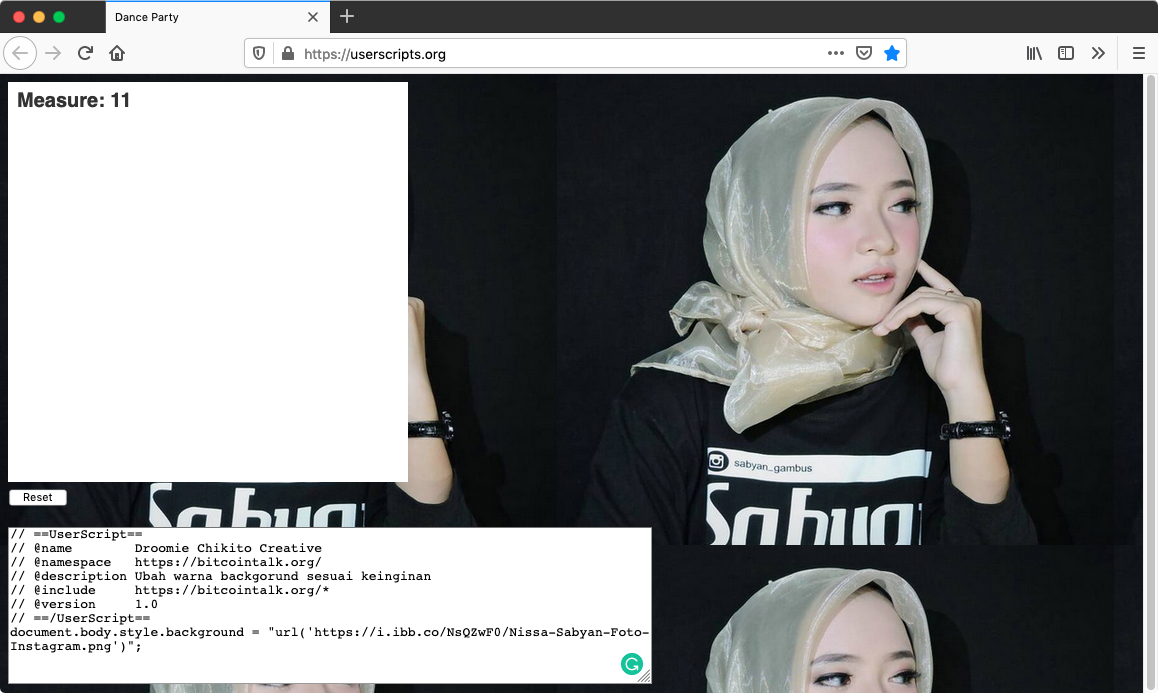Click inside the userscript code text area

(x=329, y=605)
